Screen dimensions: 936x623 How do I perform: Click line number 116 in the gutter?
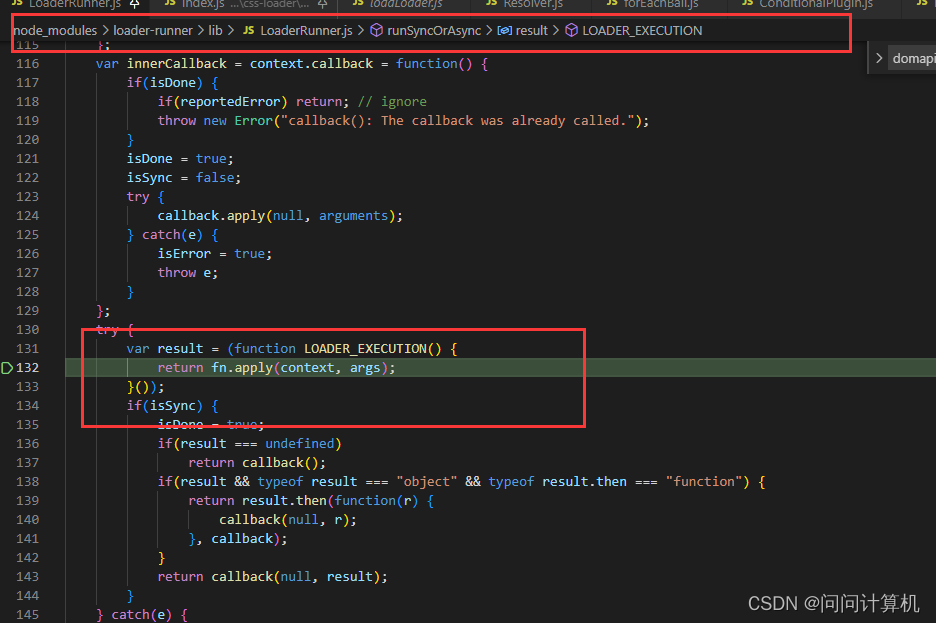27,64
